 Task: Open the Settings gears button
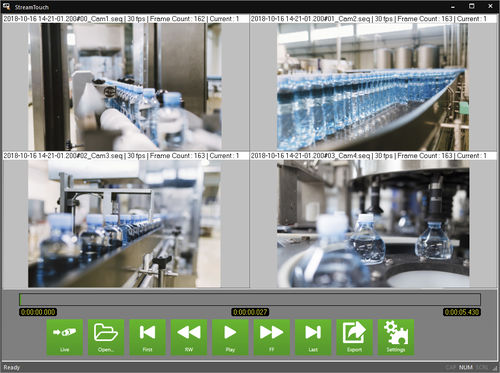tap(396, 337)
